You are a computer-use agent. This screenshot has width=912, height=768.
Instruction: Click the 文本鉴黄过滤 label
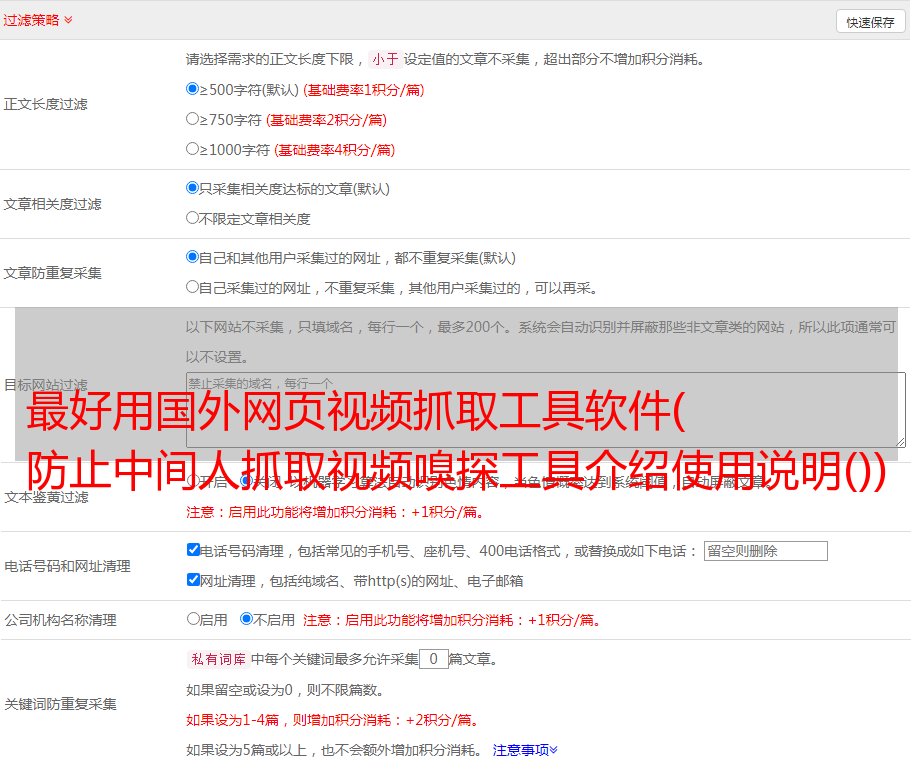pos(47,497)
